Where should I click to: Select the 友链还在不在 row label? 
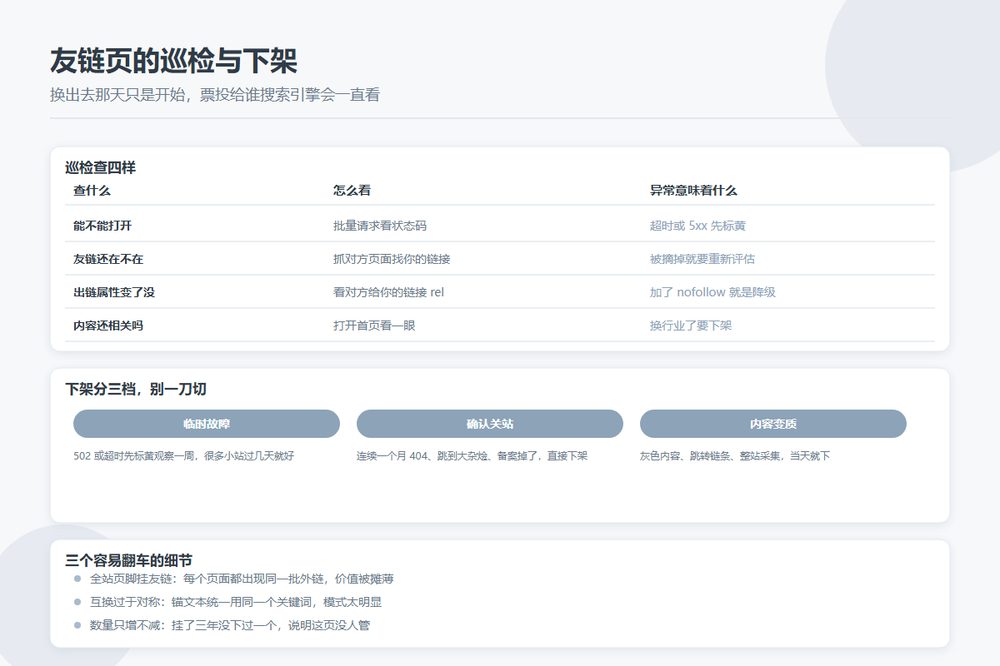108,258
